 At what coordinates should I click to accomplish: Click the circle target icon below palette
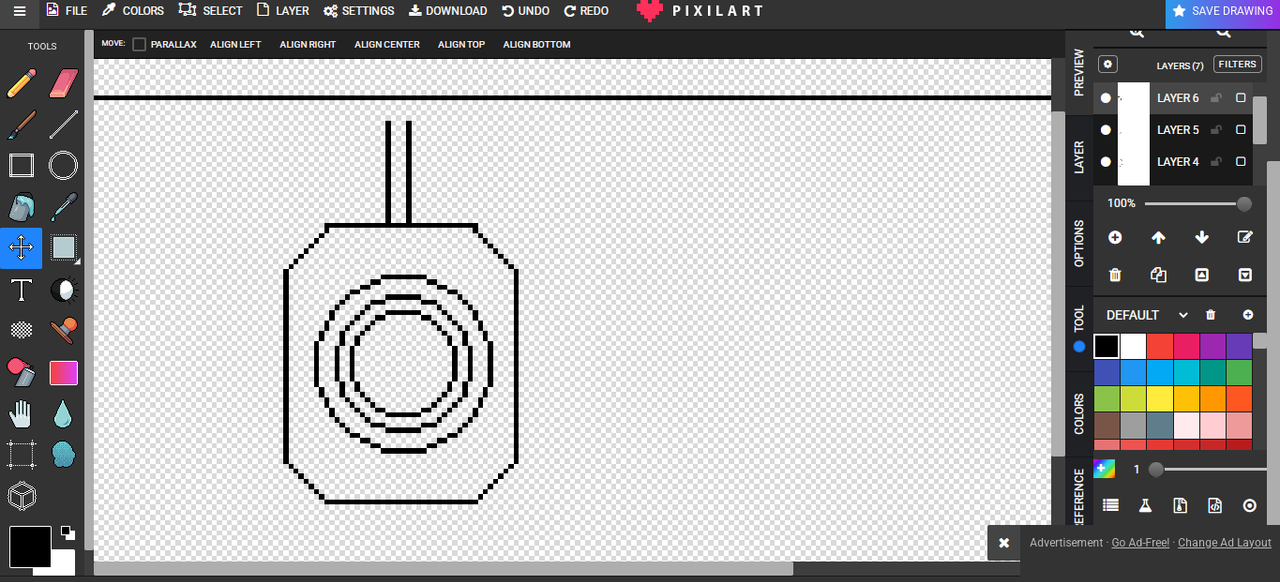point(1249,506)
